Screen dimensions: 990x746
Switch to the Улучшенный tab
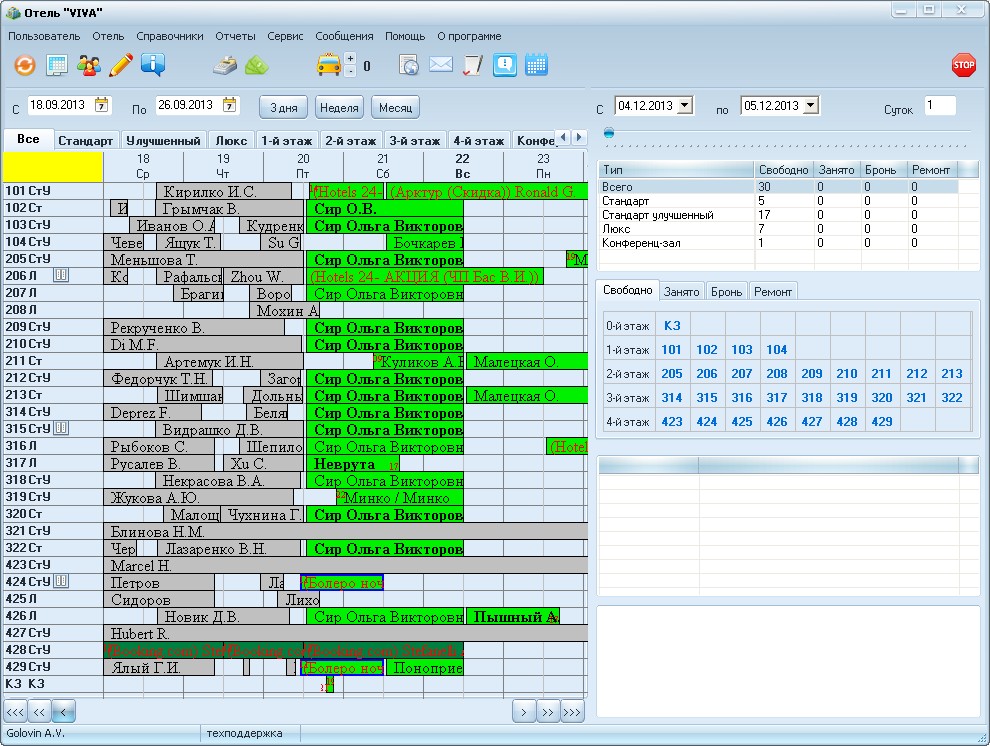pyautogui.click(x=163, y=141)
